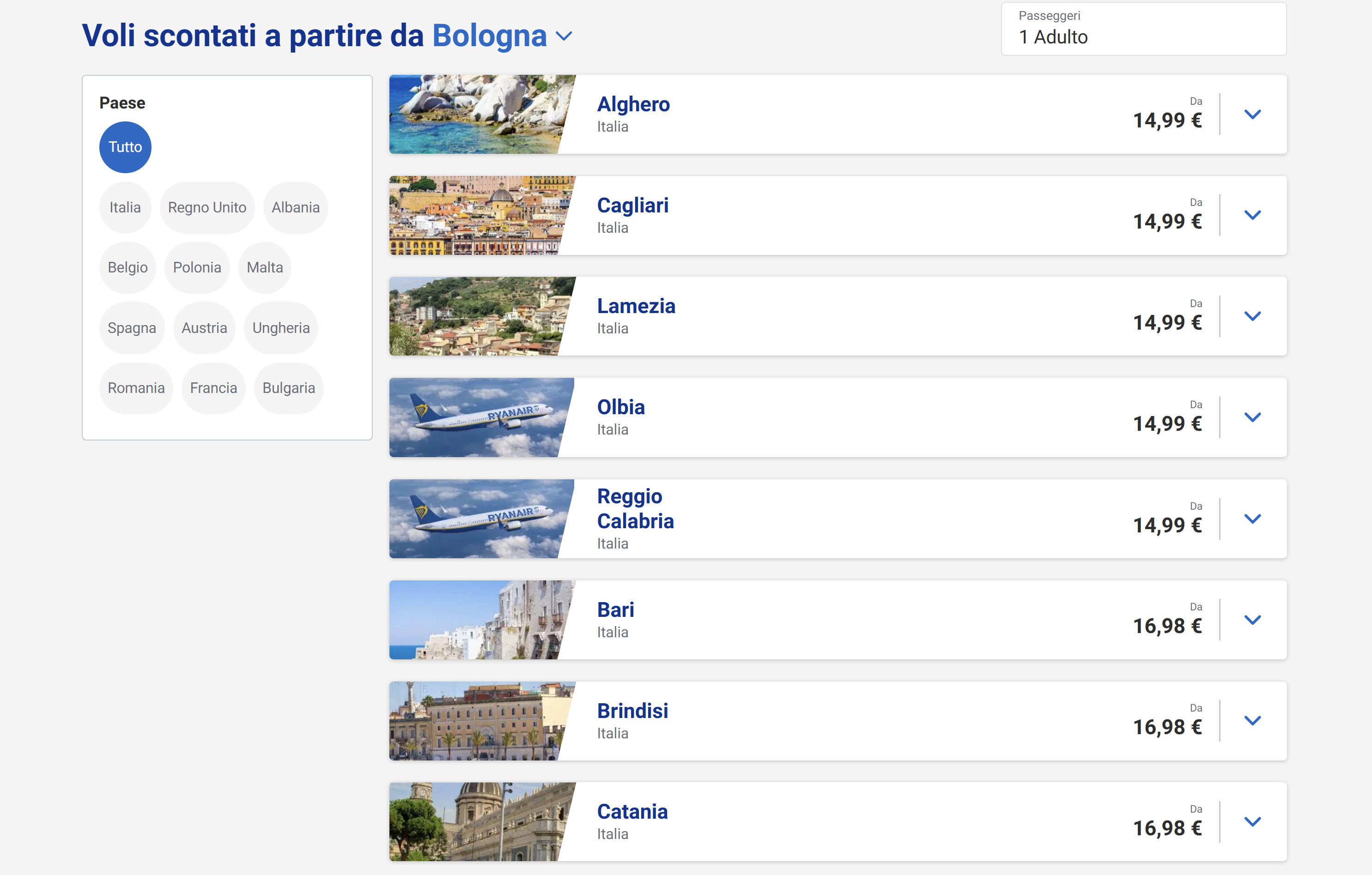Expand the Cagliari price details

1252,215
